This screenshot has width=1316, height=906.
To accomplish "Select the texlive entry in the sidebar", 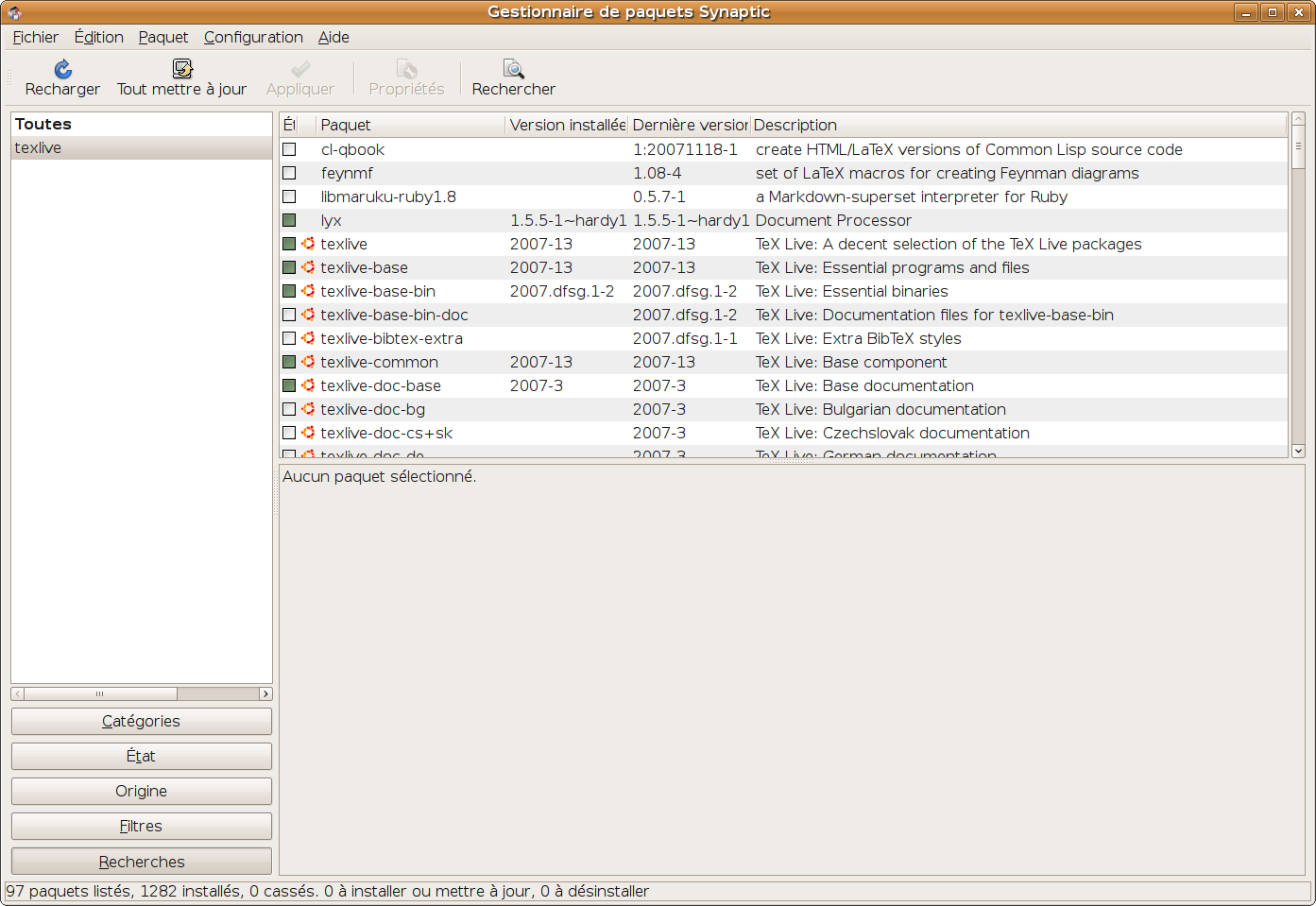I will [39, 148].
